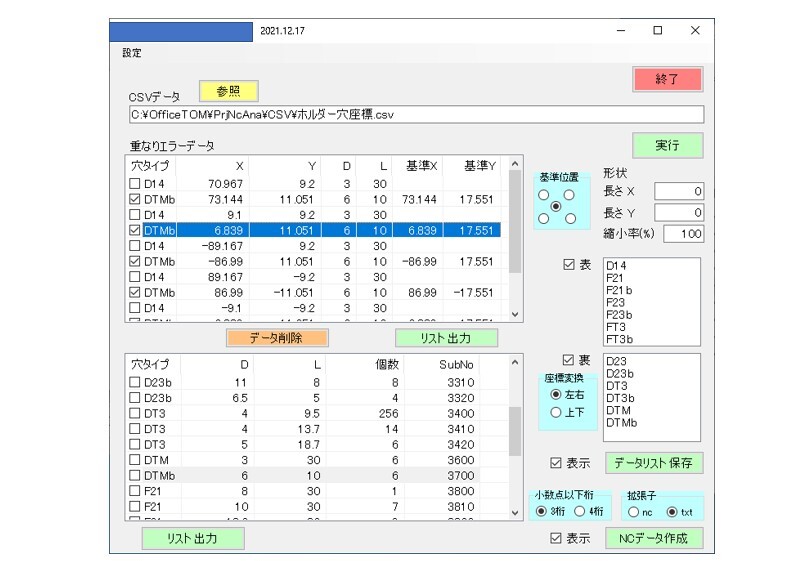Click the yellow 参照 browse button
Image resolution: width=798 pixels, height=561 pixels.
click(x=228, y=91)
